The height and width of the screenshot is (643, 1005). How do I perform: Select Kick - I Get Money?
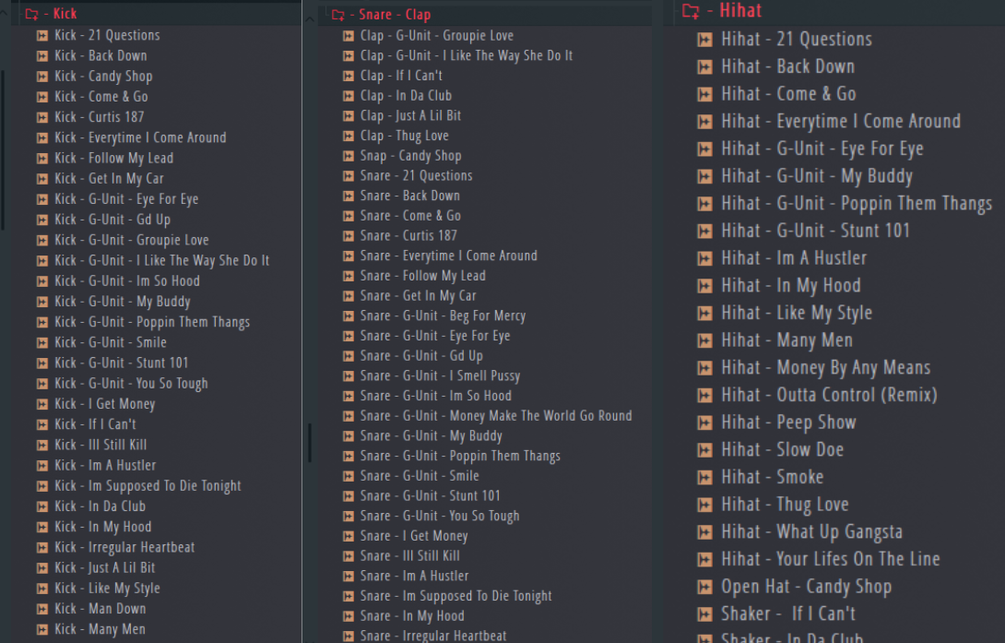click(x=104, y=404)
